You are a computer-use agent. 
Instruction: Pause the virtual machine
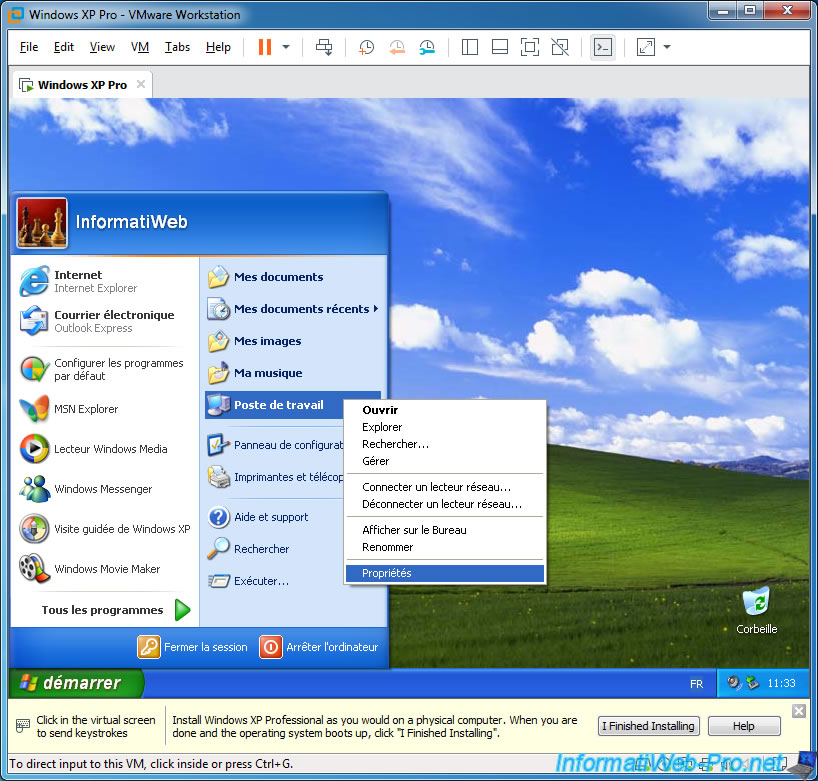[x=264, y=47]
